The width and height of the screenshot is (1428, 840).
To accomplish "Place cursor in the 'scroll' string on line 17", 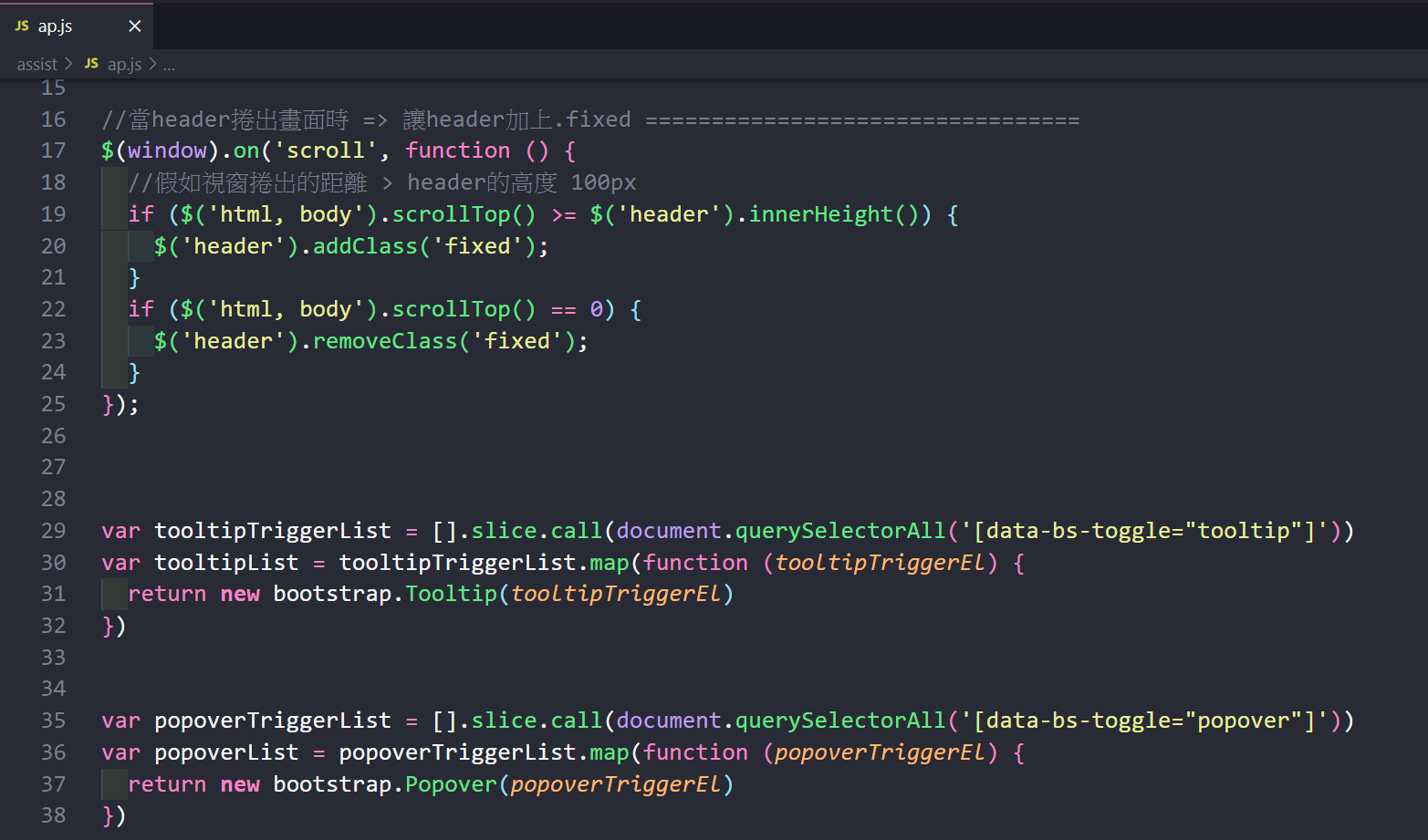I will [326, 150].
